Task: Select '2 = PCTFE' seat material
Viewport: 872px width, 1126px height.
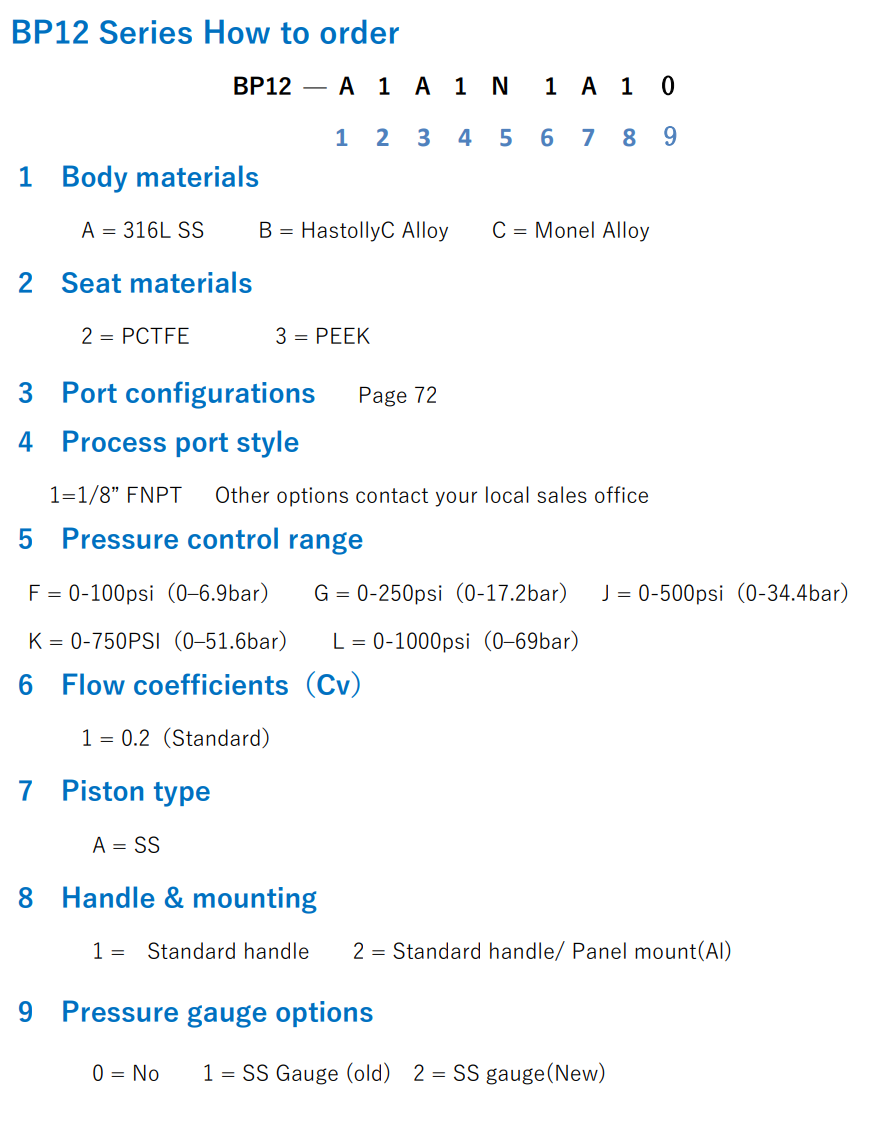Action: [x=135, y=336]
